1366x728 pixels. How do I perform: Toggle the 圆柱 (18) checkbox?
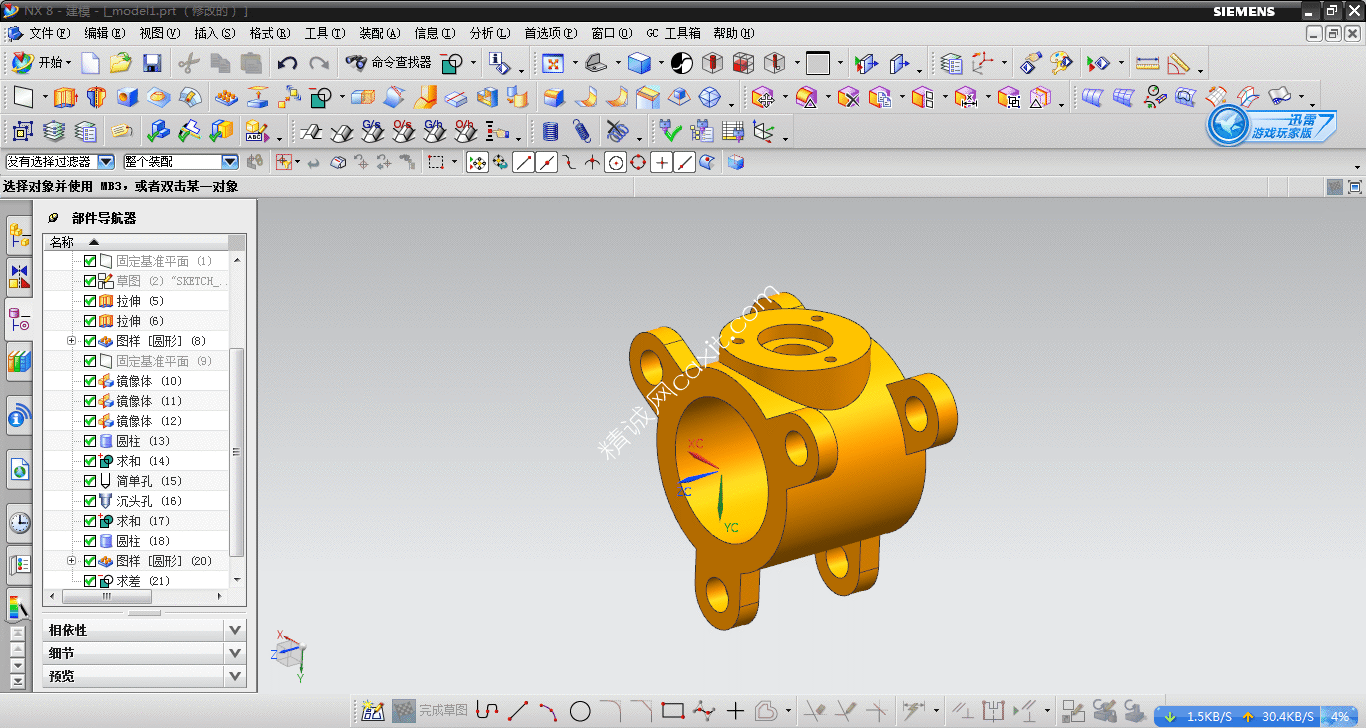tap(90, 541)
